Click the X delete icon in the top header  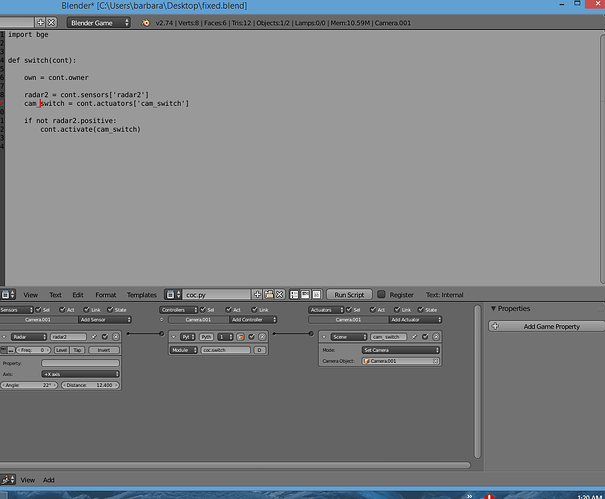(51, 22)
